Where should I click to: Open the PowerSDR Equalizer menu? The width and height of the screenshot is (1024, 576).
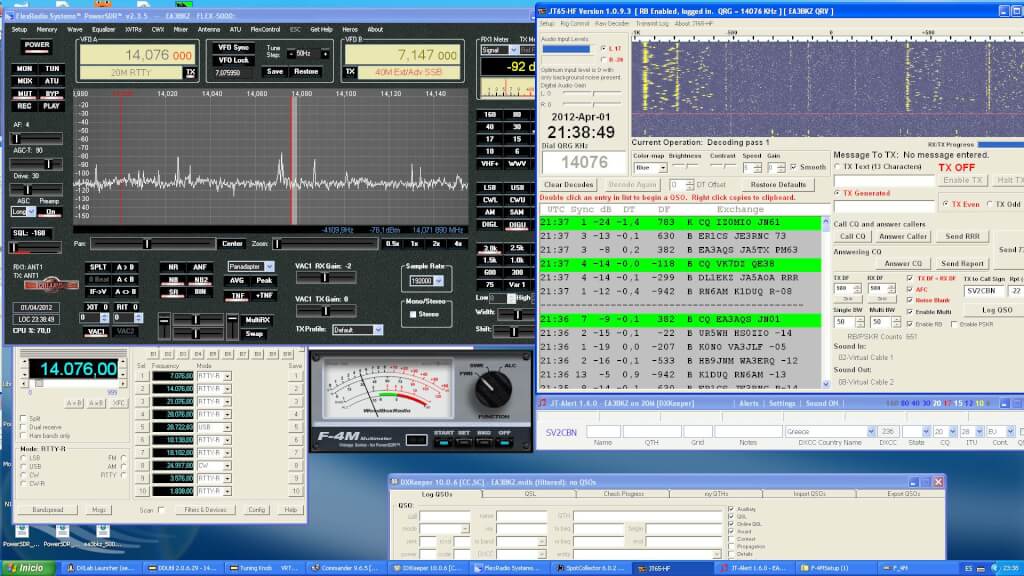point(103,29)
